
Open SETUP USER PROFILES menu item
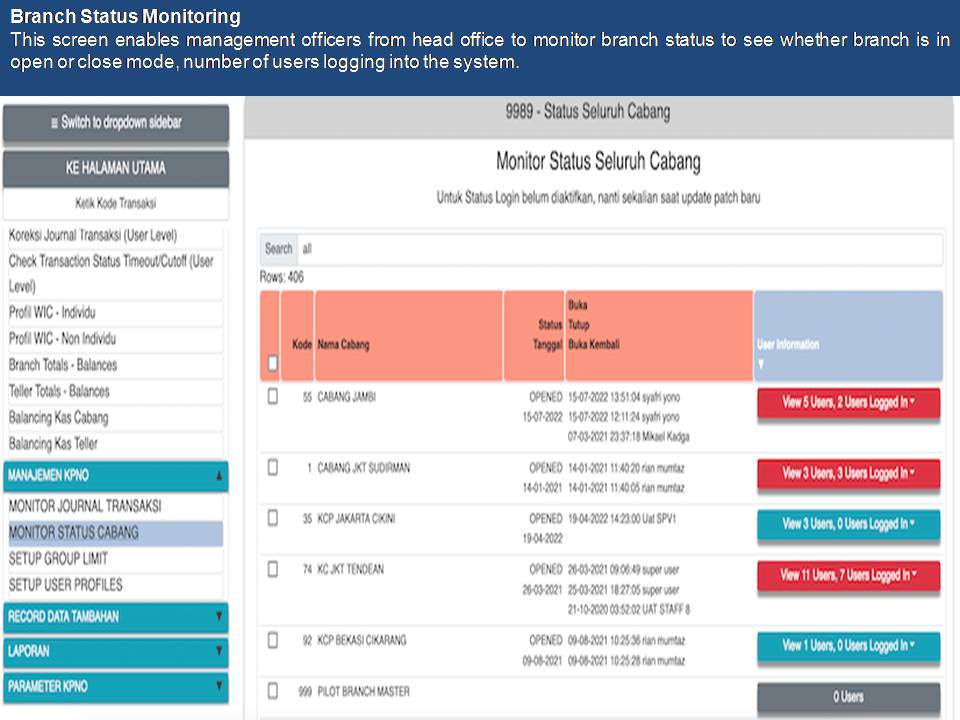[66, 585]
